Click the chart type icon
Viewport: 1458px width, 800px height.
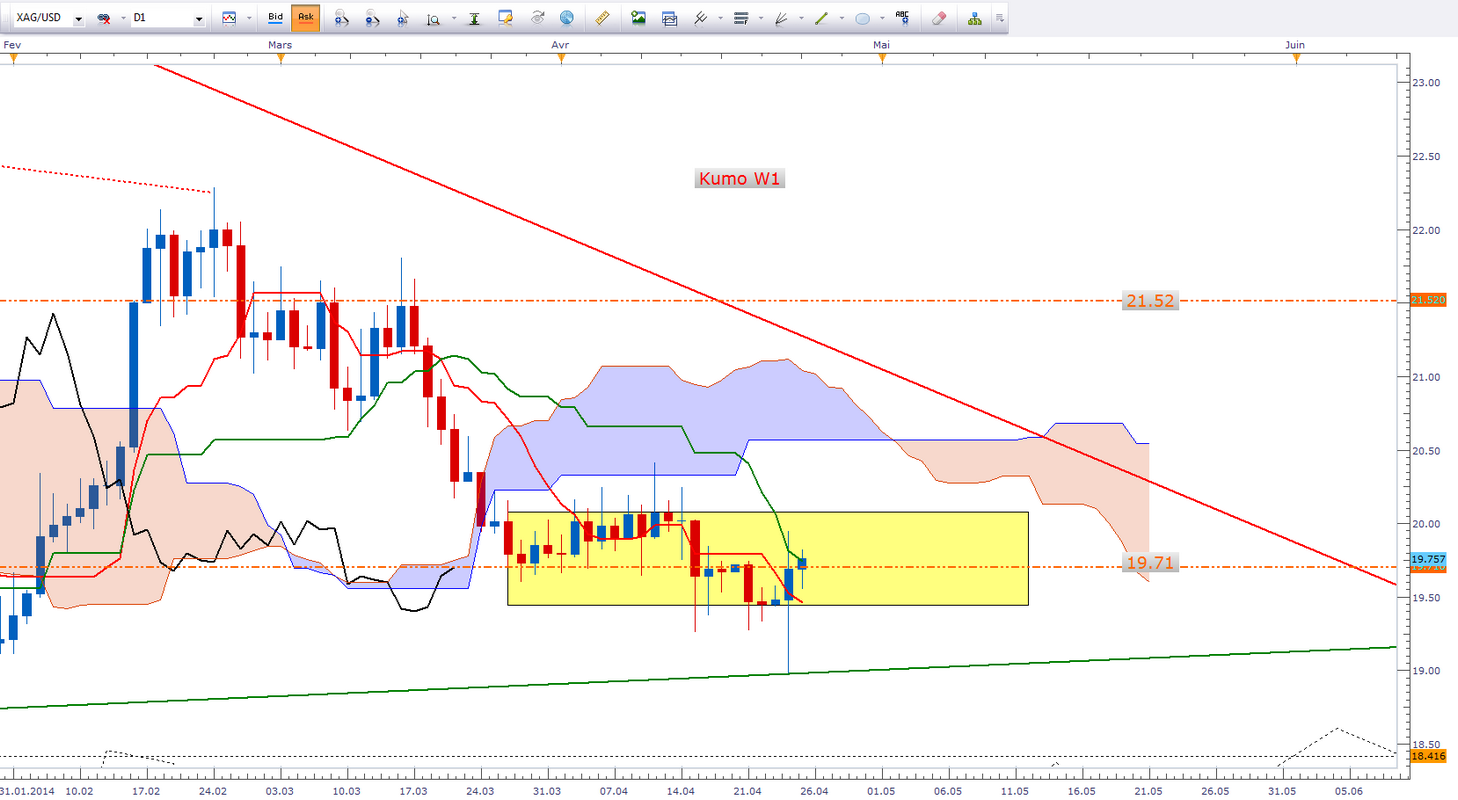[x=229, y=18]
